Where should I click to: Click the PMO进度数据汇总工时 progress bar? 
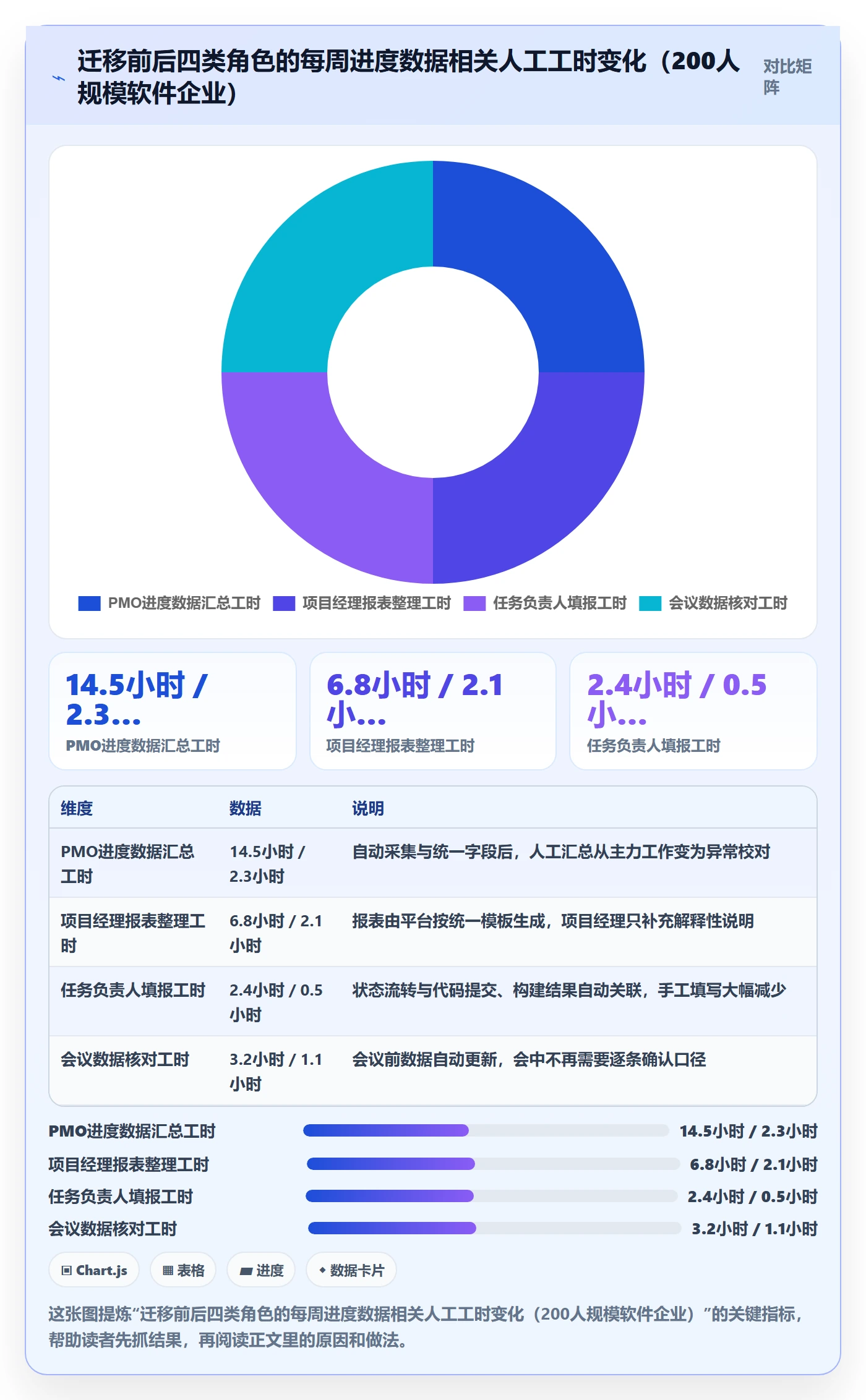pos(486,1131)
